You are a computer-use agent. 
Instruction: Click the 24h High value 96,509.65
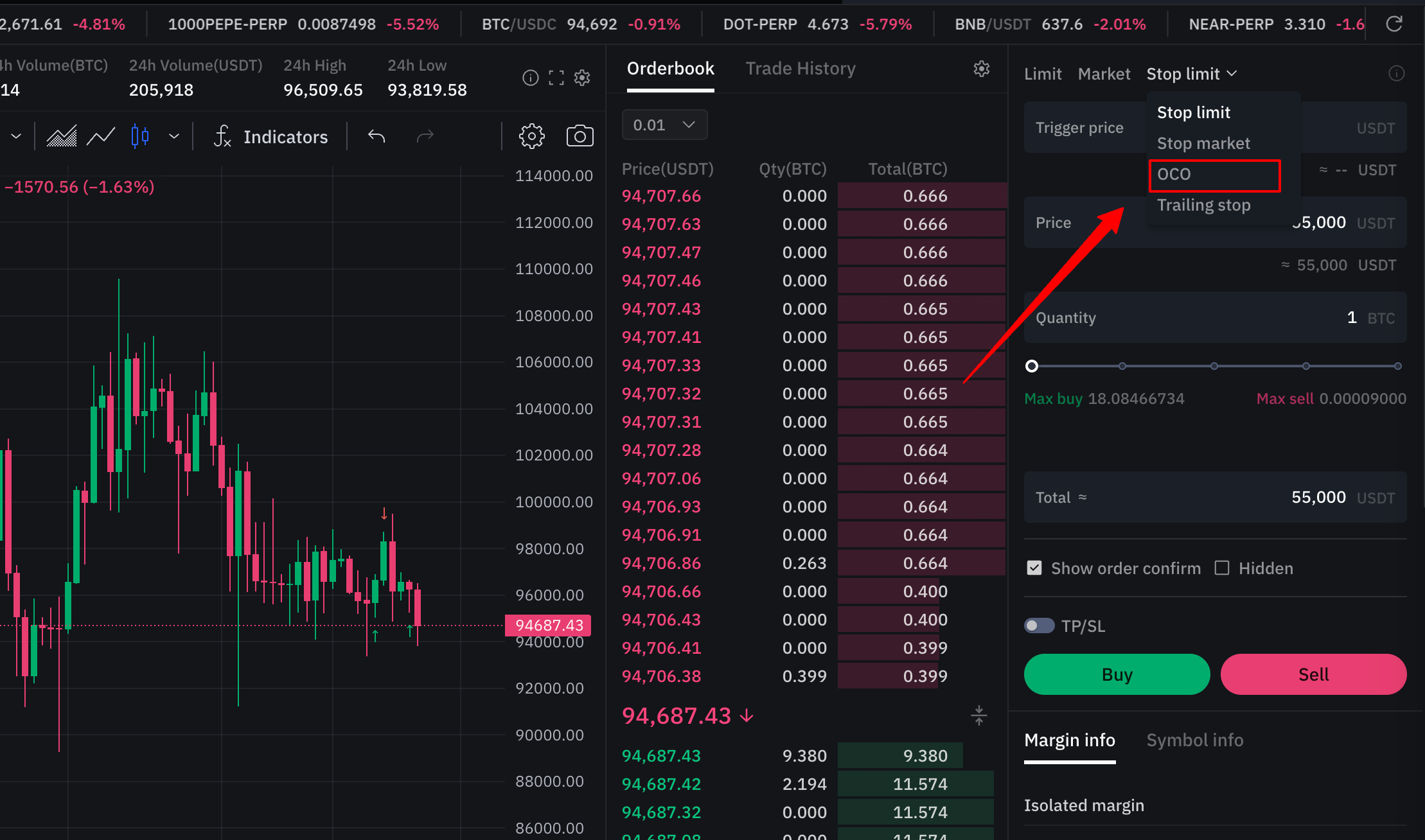point(323,90)
